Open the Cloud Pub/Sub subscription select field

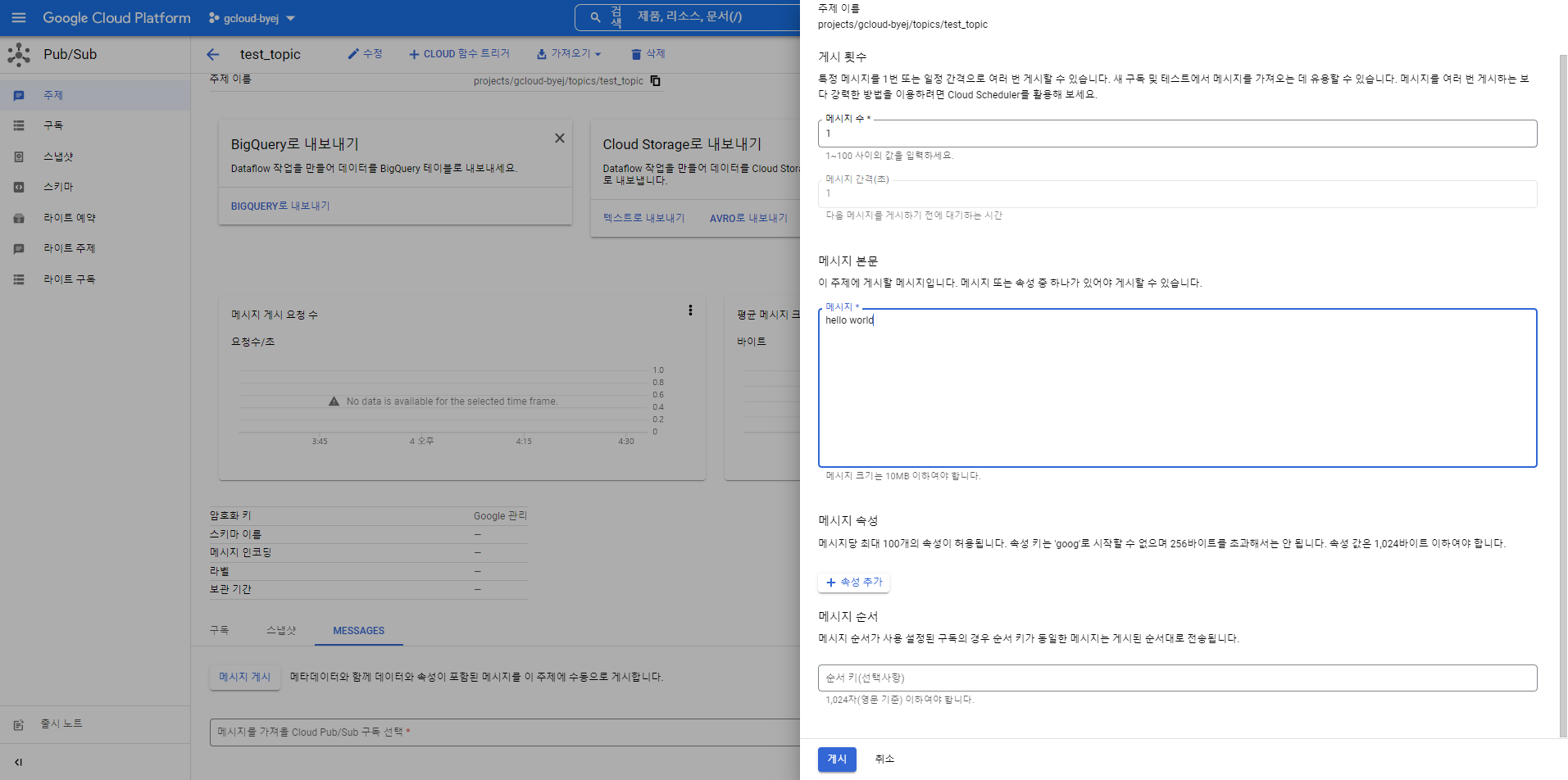click(x=505, y=732)
